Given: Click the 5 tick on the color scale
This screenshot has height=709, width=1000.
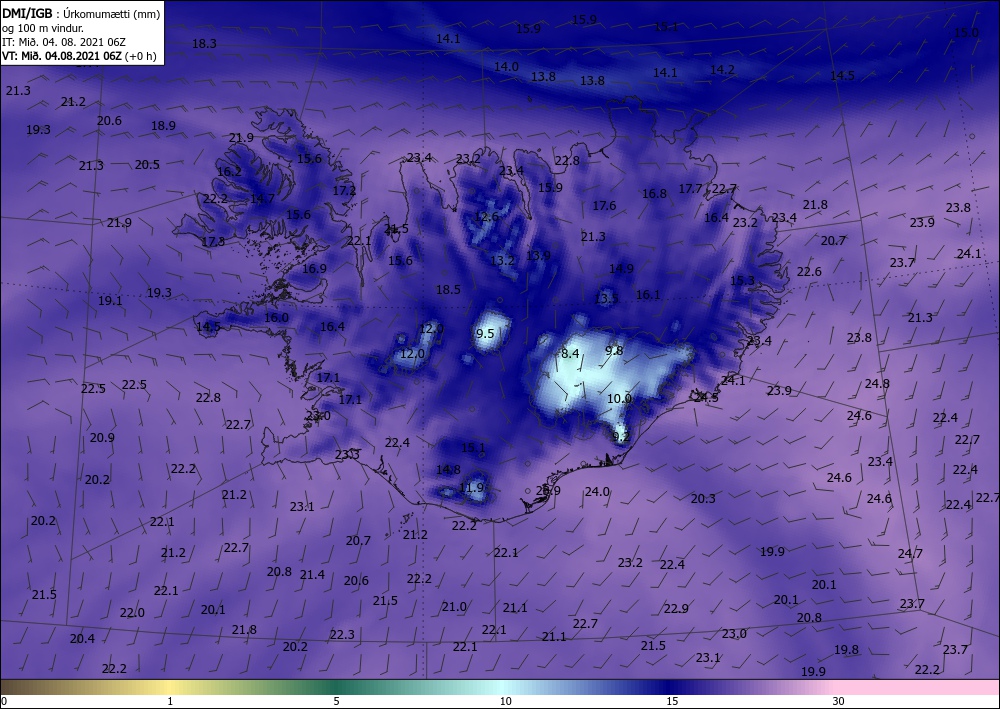Looking at the screenshot, I should [x=336, y=701].
